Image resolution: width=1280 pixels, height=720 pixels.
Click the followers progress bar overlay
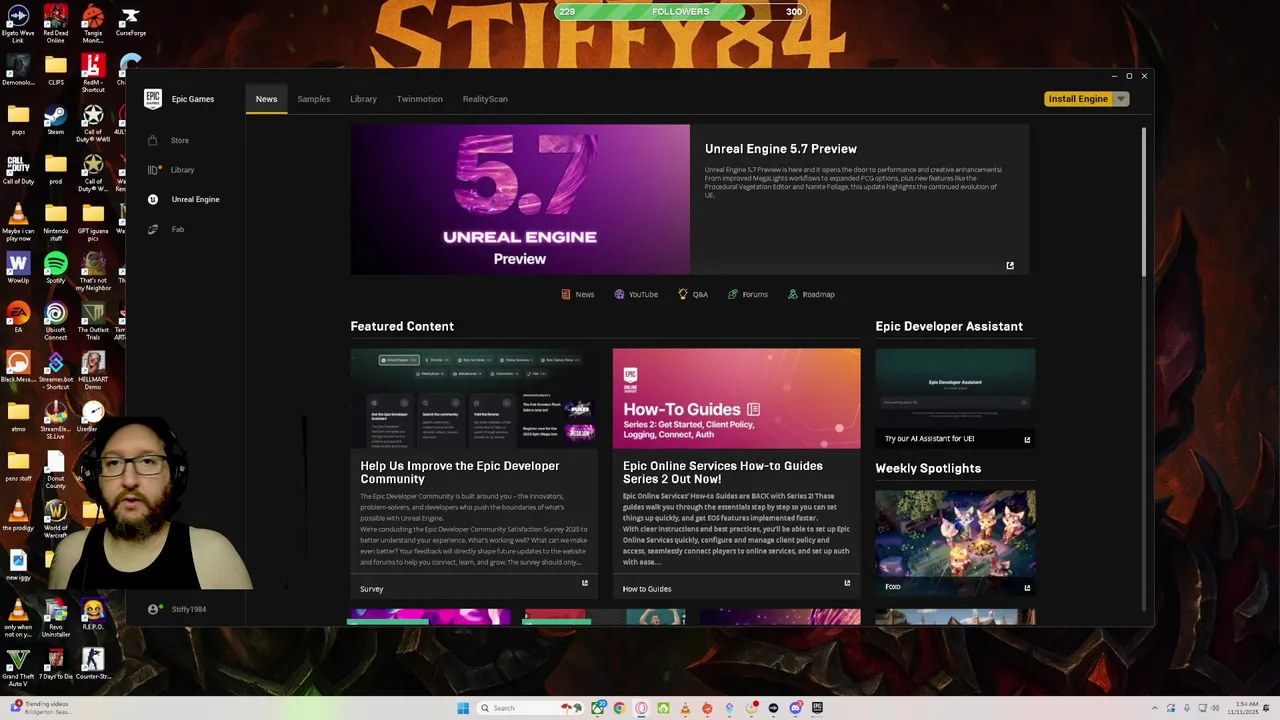tap(681, 12)
